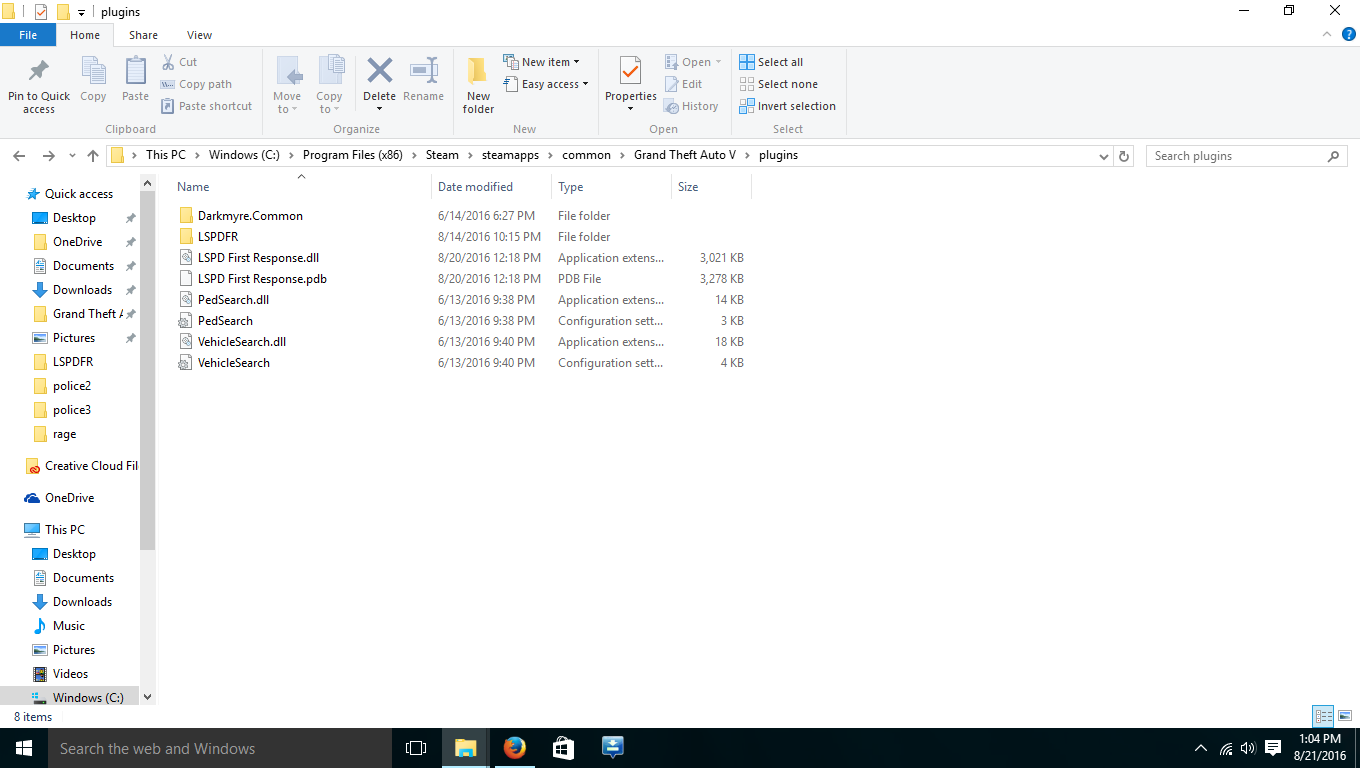Click Select none in ribbon
Image resolution: width=1360 pixels, height=768 pixels.
click(778, 84)
